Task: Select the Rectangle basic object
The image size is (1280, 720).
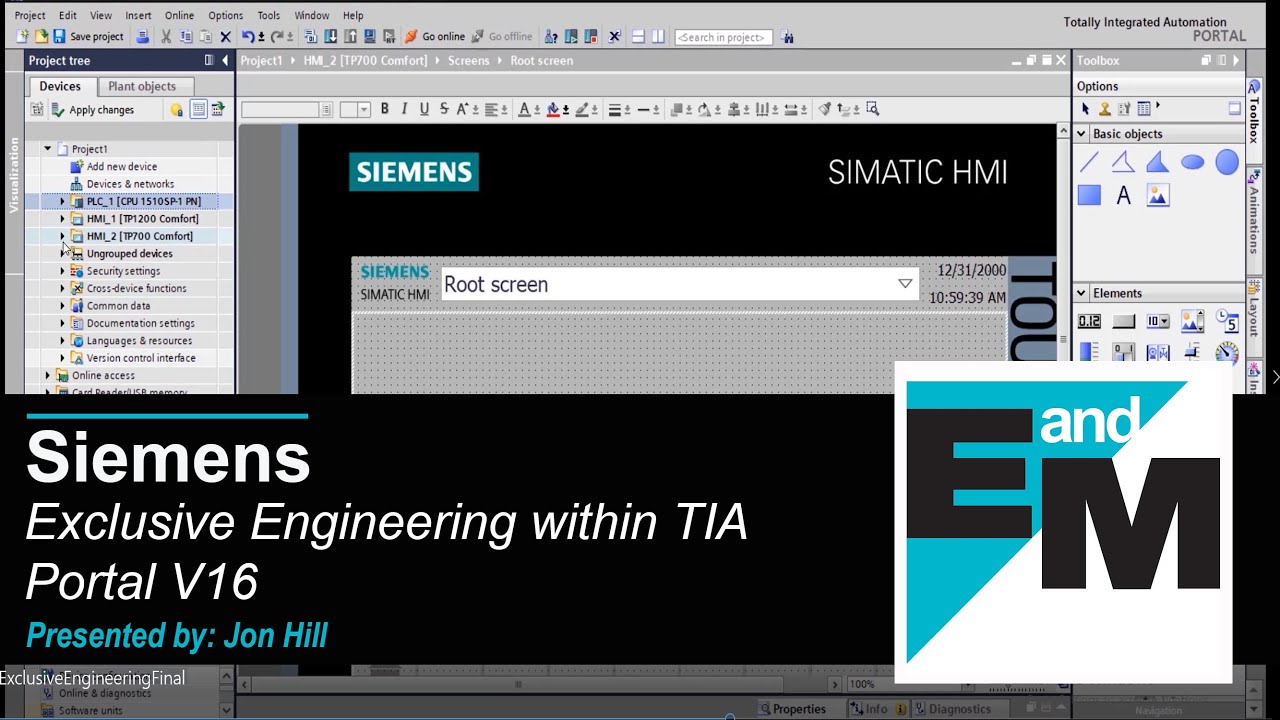Action: pyautogui.click(x=1089, y=196)
